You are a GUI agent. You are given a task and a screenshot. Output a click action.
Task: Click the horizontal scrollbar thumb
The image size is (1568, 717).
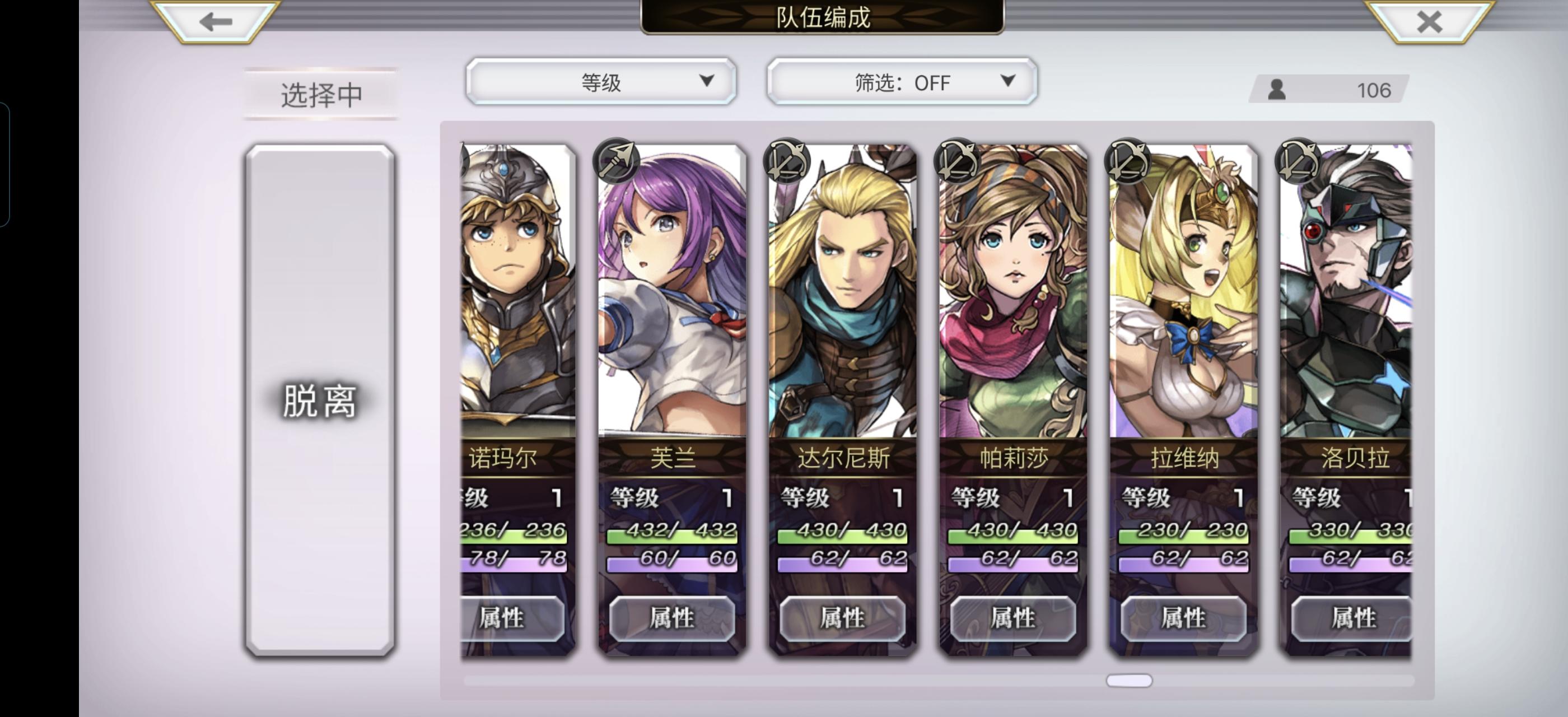pyautogui.click(x=1128, y=681)
